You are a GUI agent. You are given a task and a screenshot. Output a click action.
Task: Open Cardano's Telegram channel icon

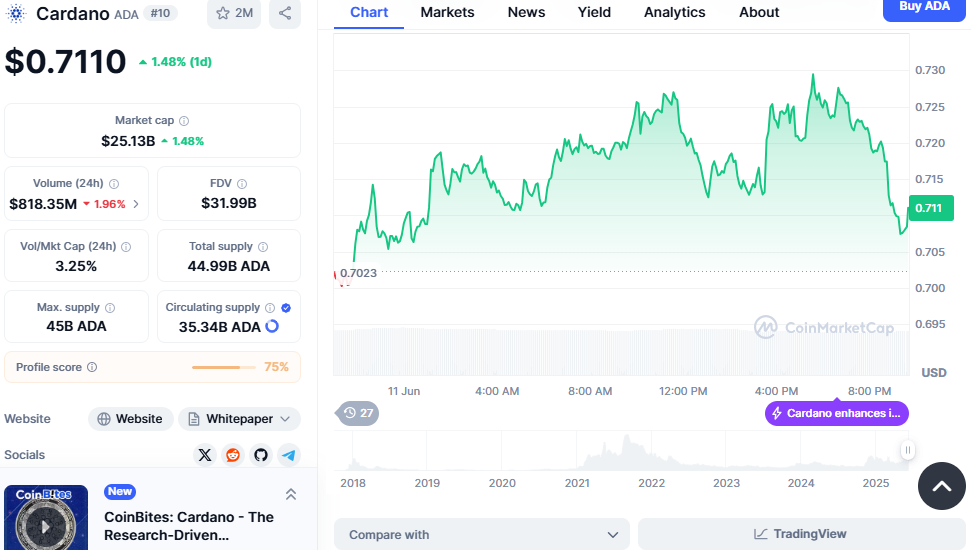coord(289,455)
